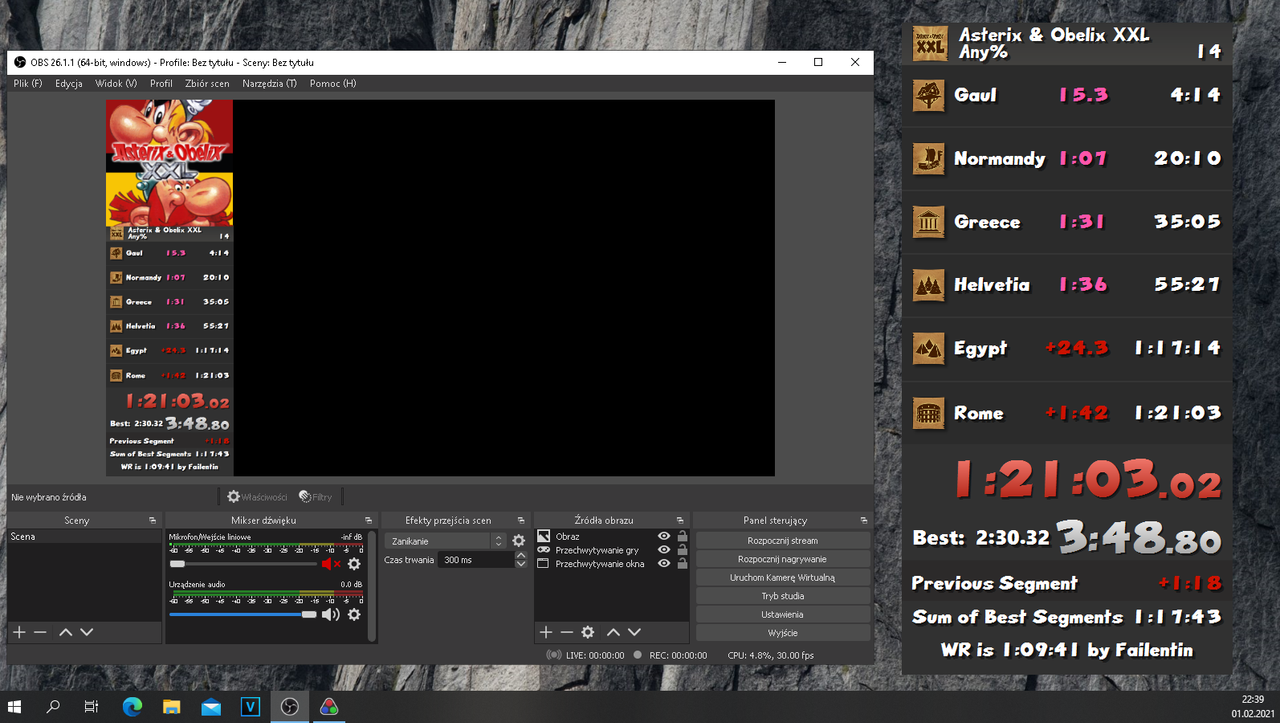
Task: Open source properties gear in Źródła obrazu
Action: [588, 632]
